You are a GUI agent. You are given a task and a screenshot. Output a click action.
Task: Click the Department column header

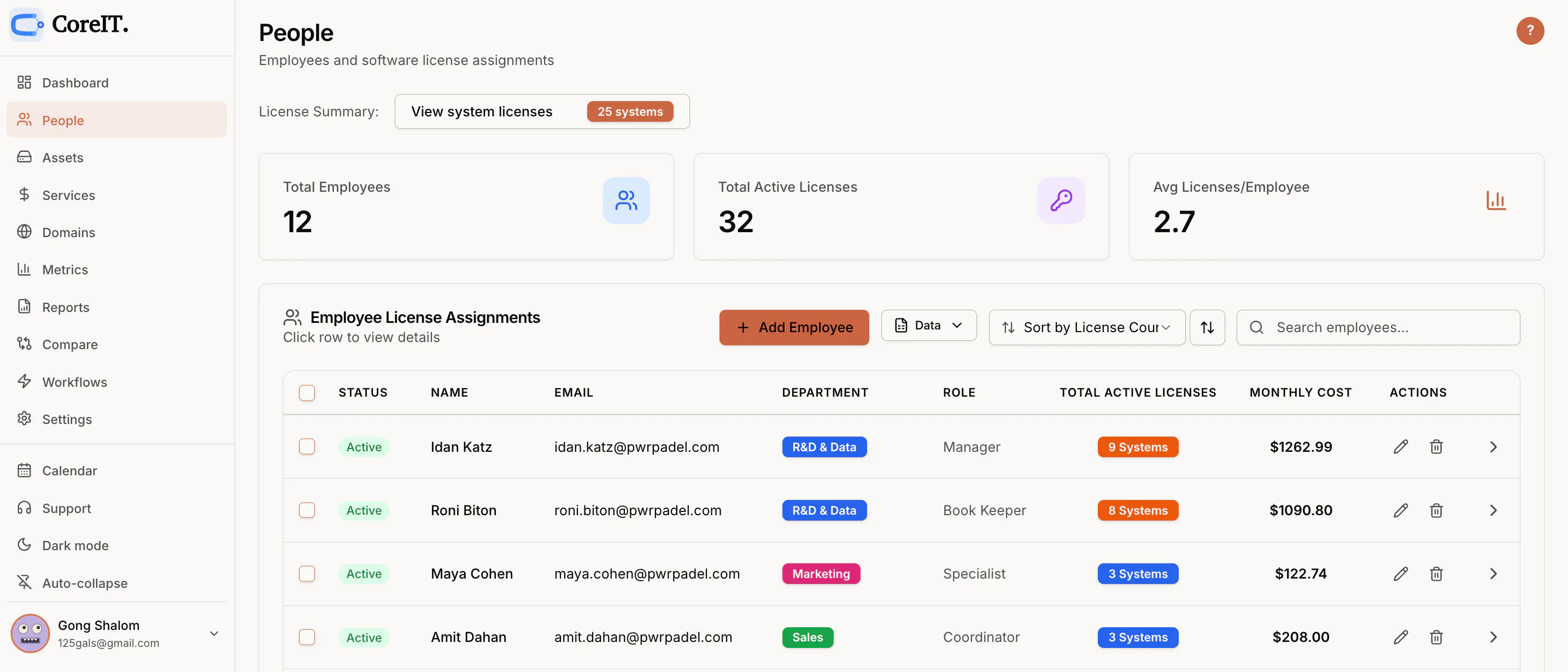tap(825, 392)
